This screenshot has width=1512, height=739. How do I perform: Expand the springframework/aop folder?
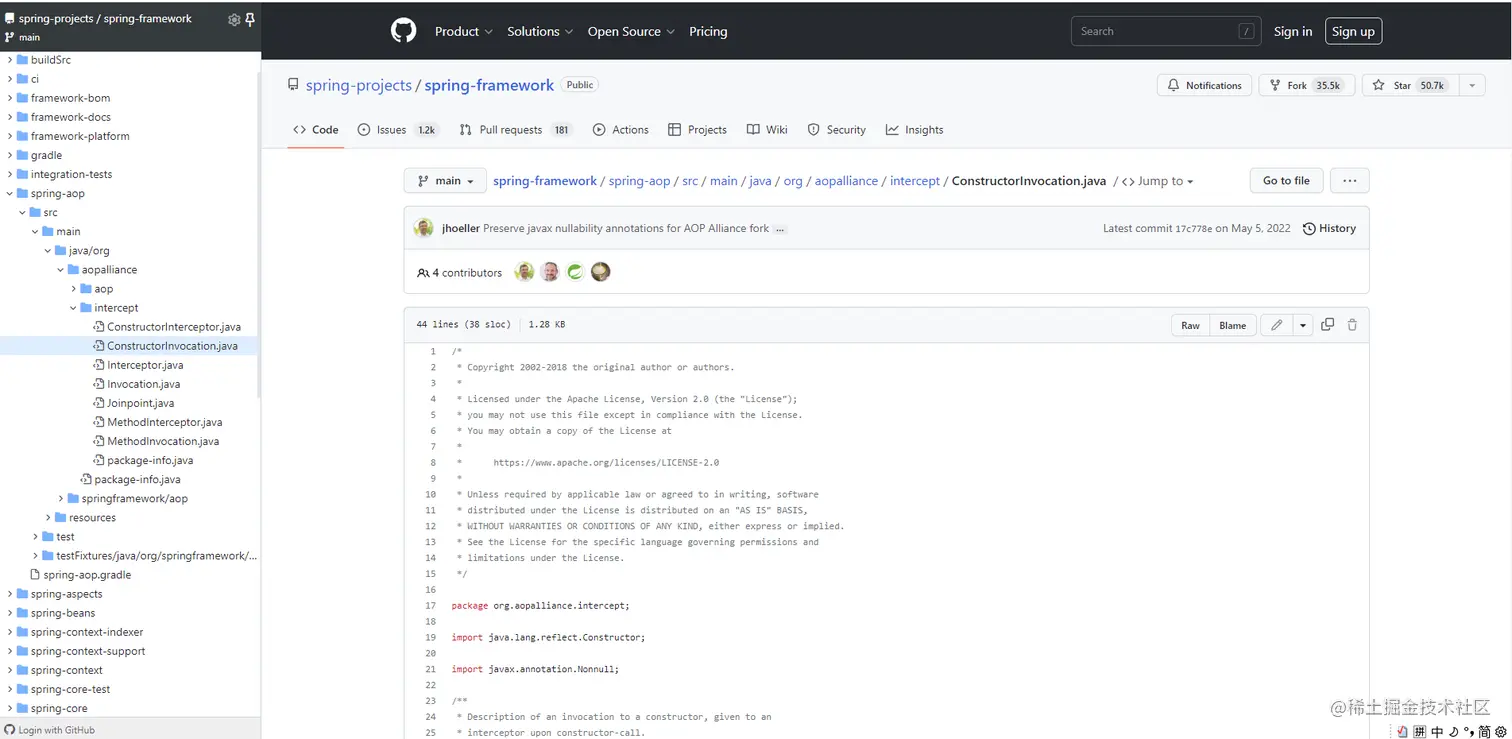[60, 499]
